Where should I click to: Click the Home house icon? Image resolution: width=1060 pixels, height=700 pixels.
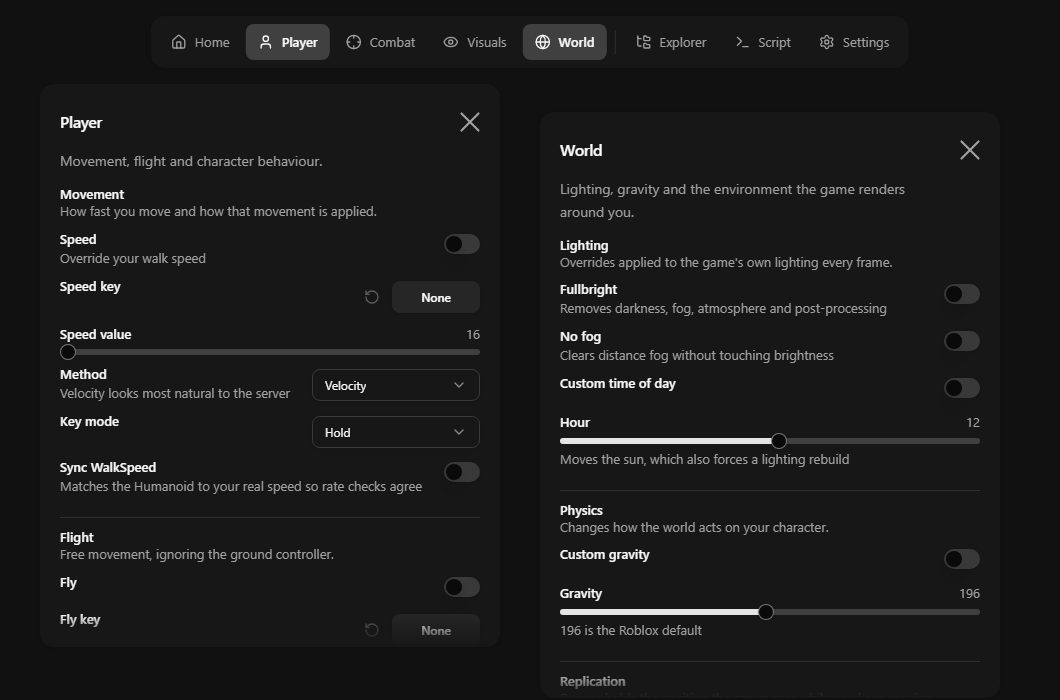coord(178,42)
